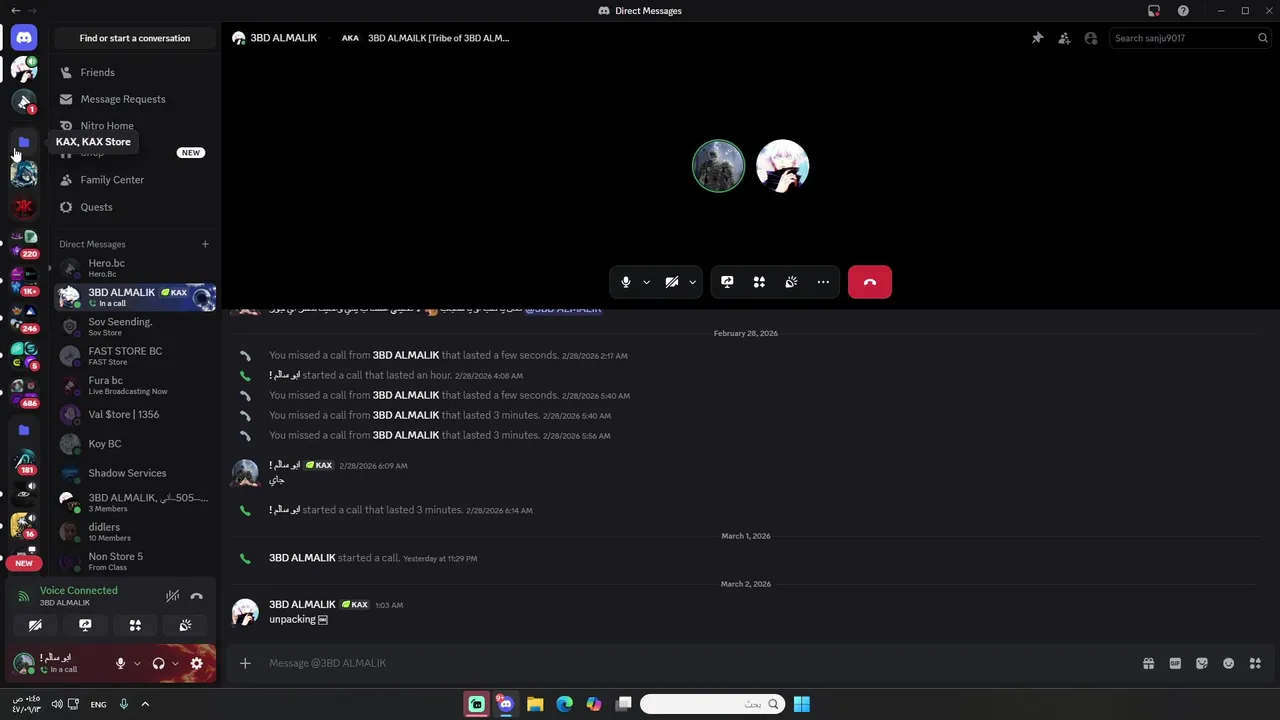The width and height of the screenshot is (1280, 720).
Task: Toggle noise suppression in Voice Connected panel
Action: click(x=173, y=596)
